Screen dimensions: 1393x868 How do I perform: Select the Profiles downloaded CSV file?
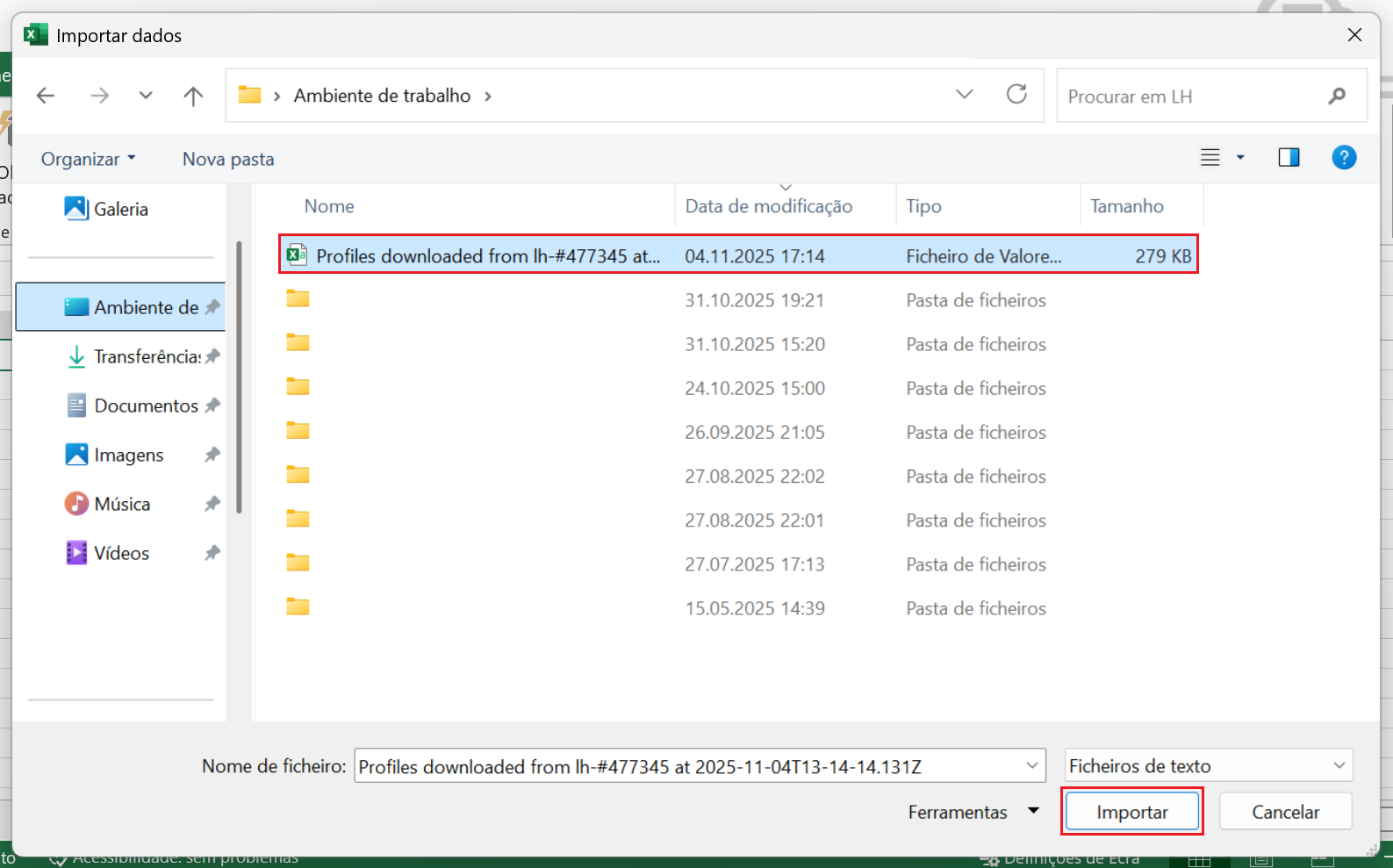pos(487,256)
